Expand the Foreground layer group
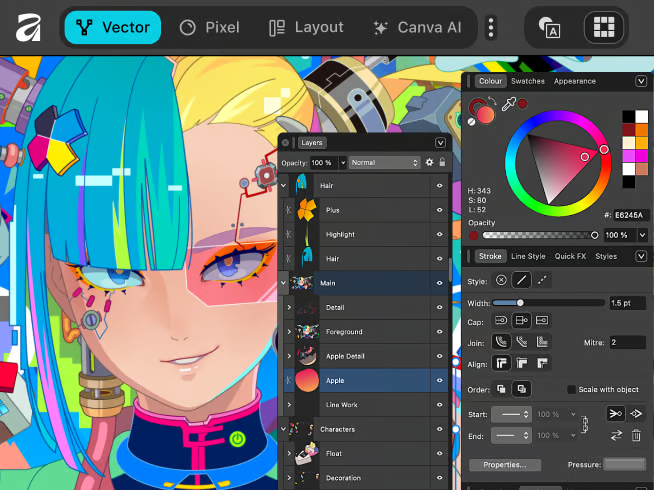Viewport: 654px width, 490px height. click(x=289, y=332)
